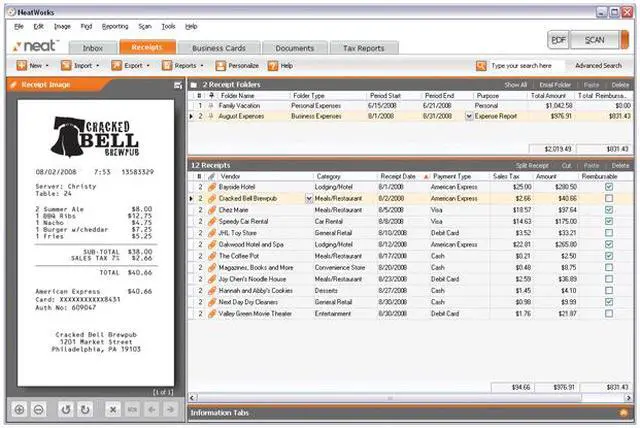Click the scroll-right arrow under receipts

(629, 397)
